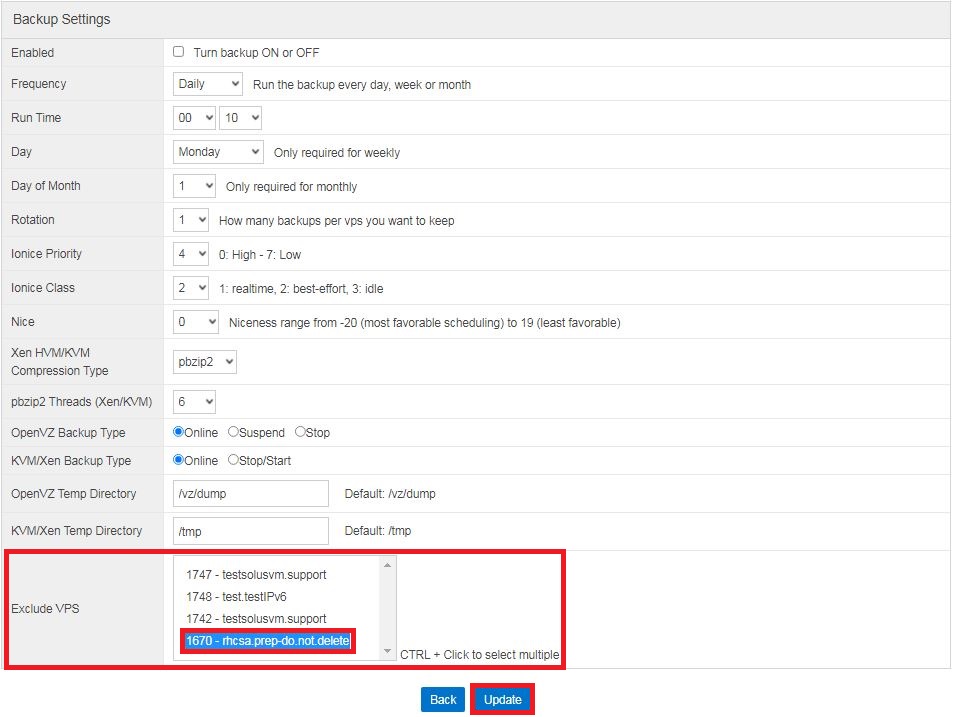Click the Update button
Screen dimensions: 959x717
tap(502, 700)
